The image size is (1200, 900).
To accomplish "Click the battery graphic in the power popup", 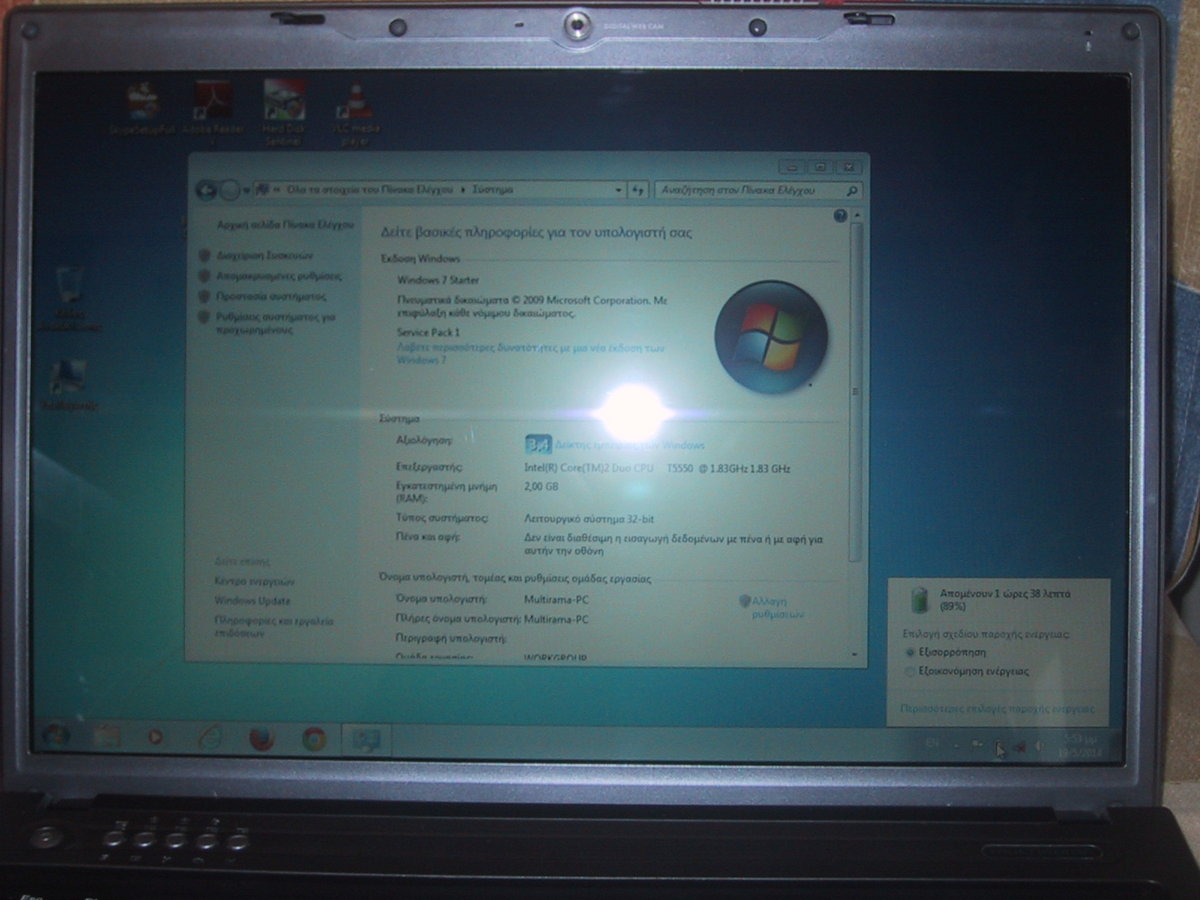I will tap(918, 600).
